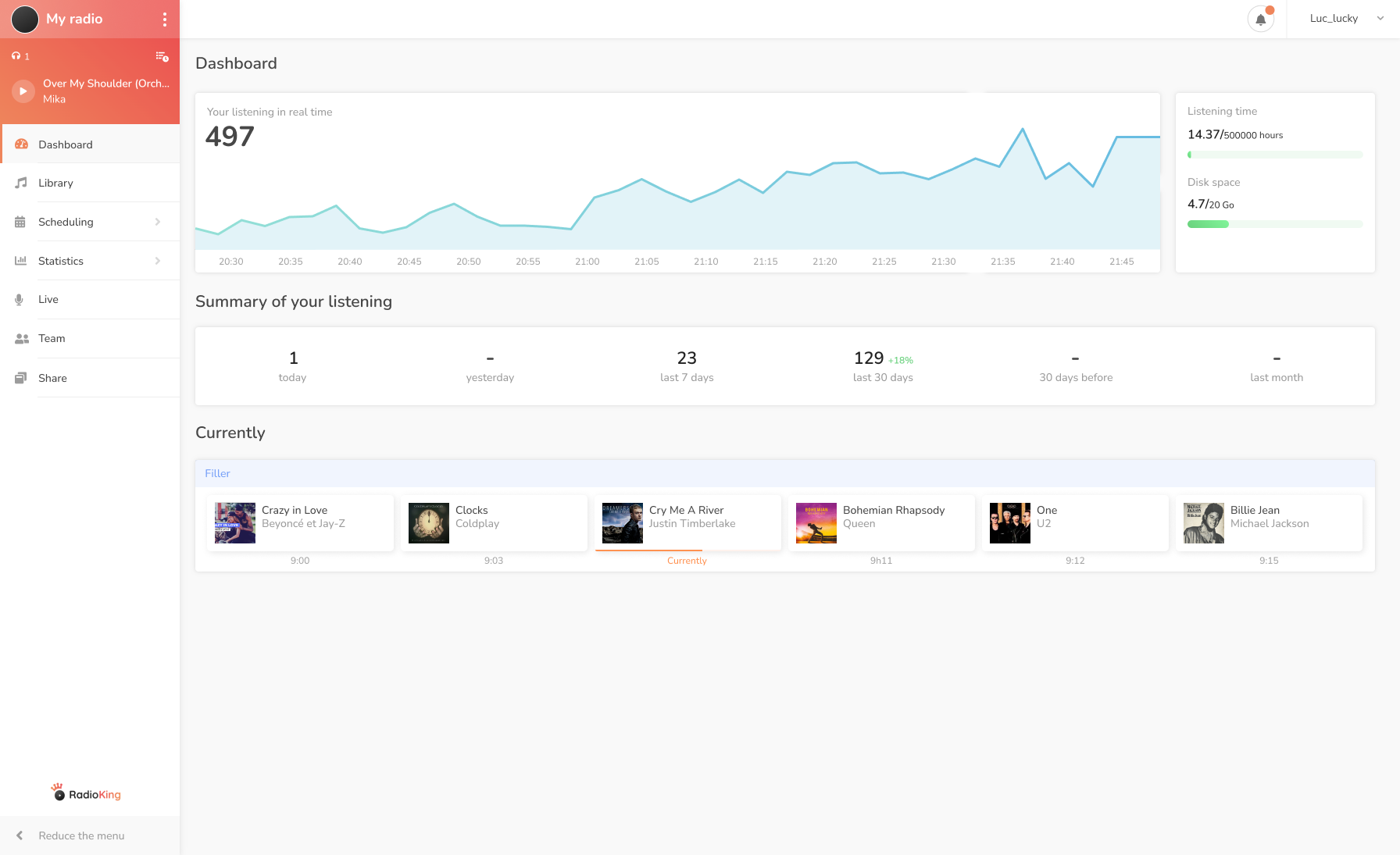Click the 9h11 time marker
Viewport: 1400px width, 855px height.
(881, 561)
